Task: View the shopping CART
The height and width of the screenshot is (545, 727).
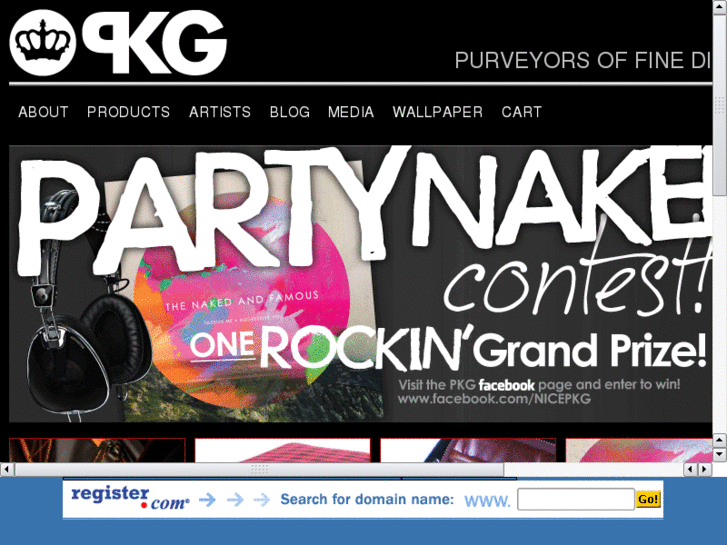Action: 522,112
